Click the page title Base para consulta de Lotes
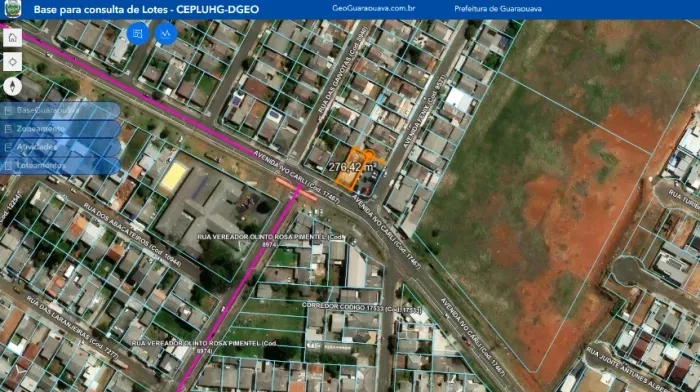 pyautogui.click(x=146, y=9)
